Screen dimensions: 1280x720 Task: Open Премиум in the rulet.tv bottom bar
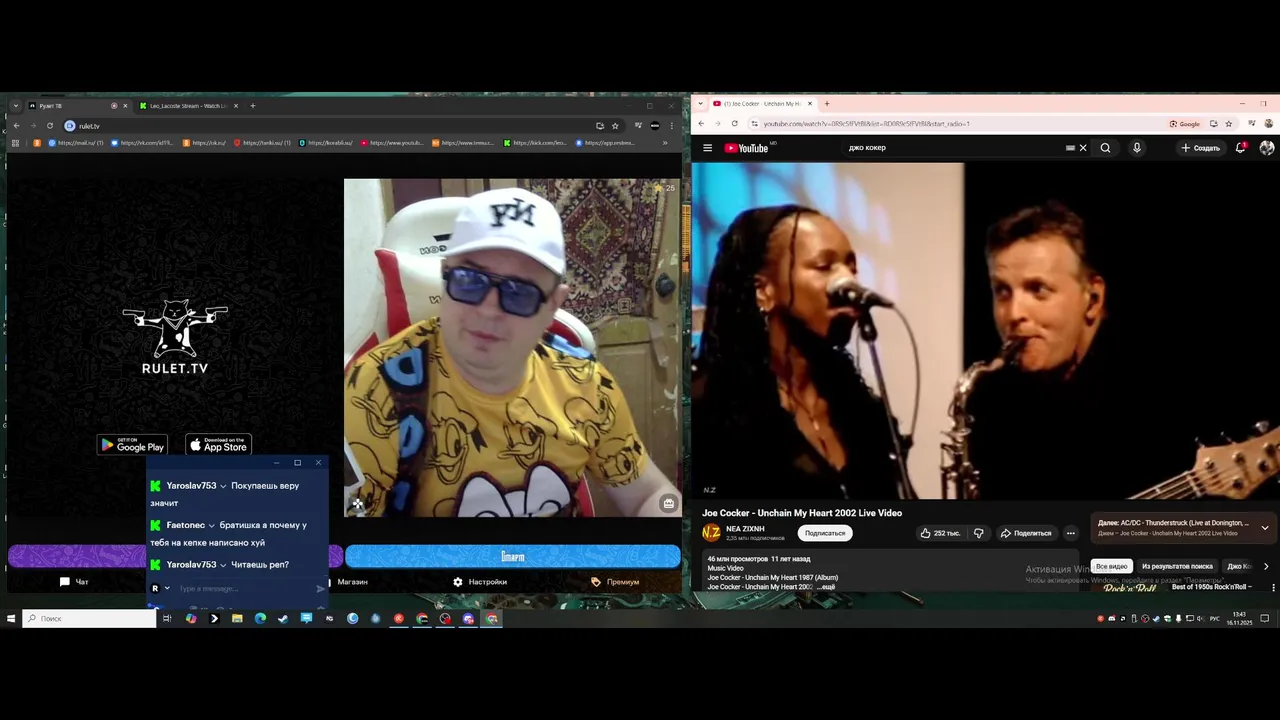615,582
